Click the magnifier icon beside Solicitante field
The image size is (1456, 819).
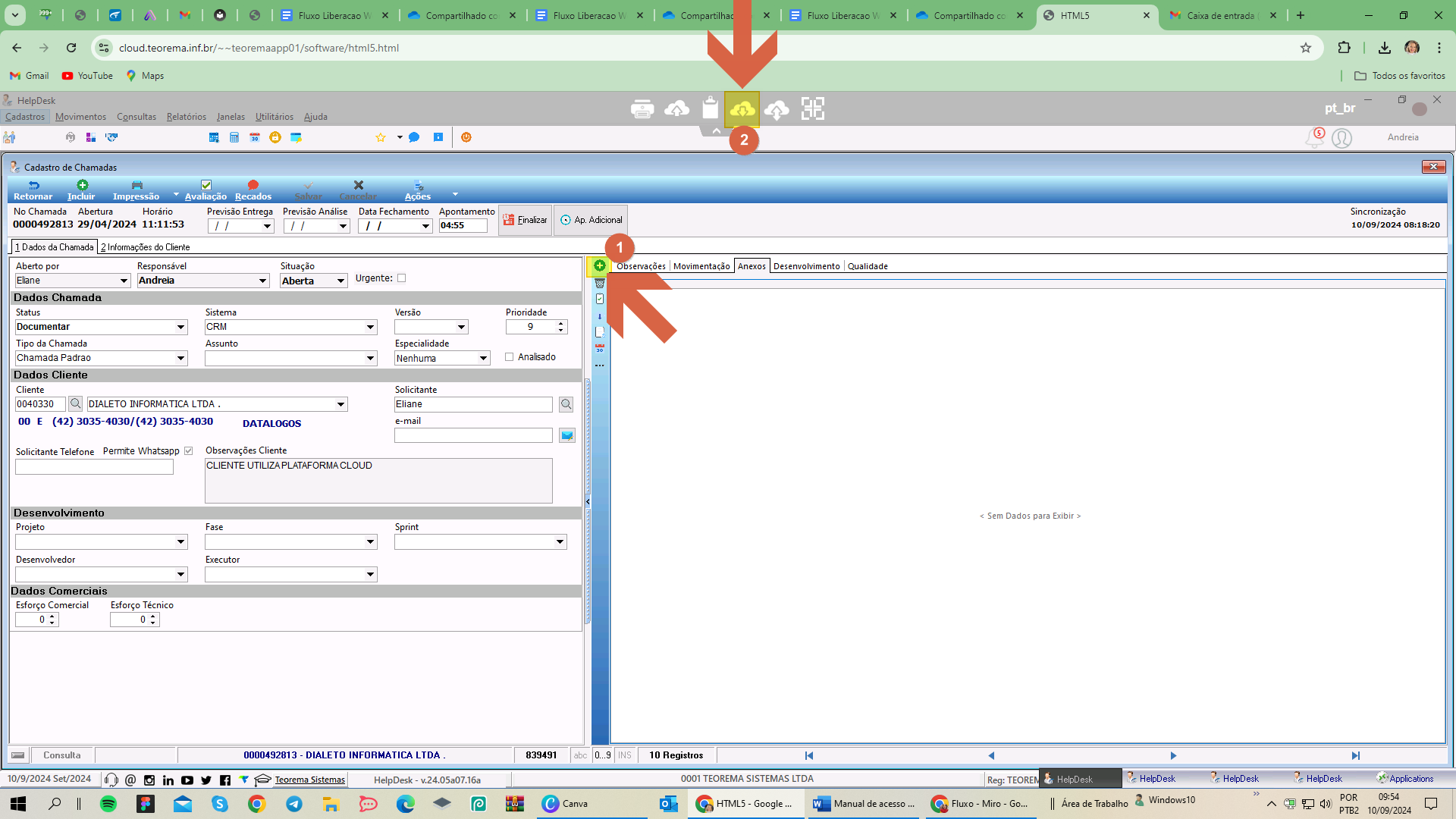(566, 405)
